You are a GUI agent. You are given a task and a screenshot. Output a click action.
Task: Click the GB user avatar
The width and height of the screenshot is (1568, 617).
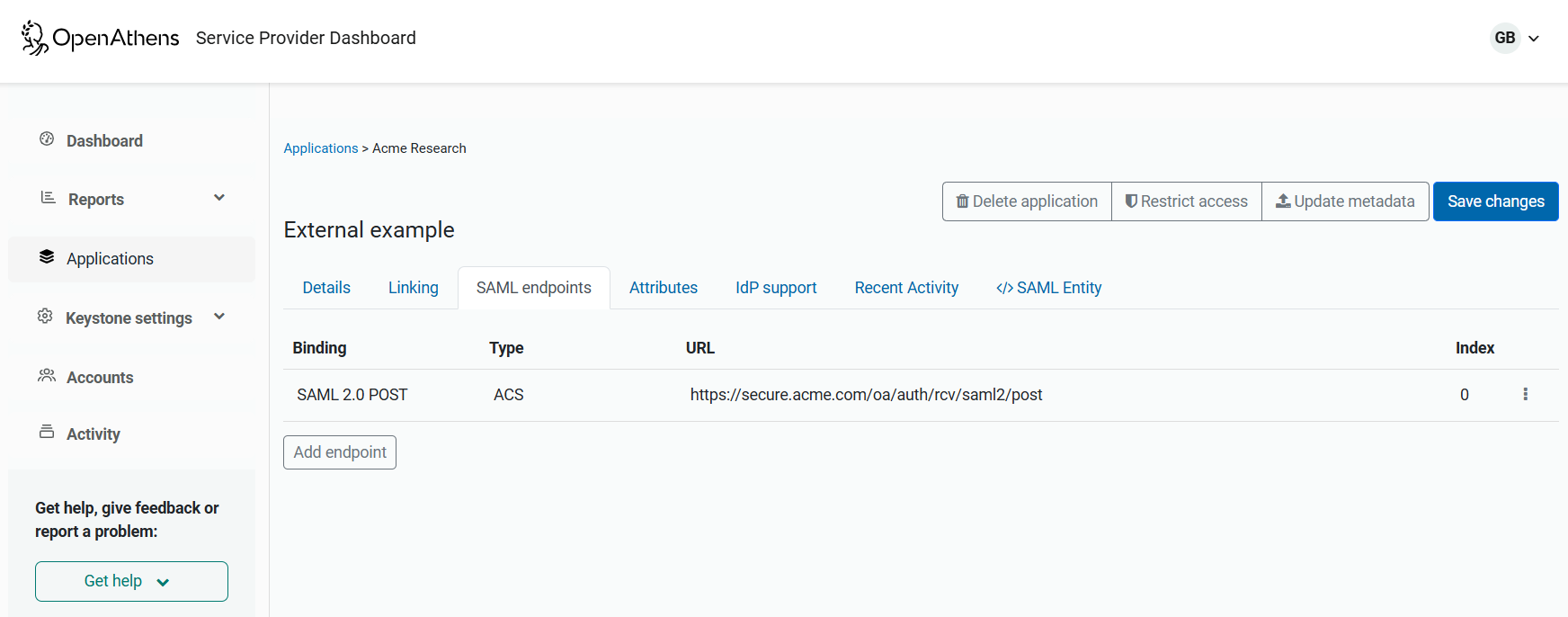[x=1505, y=38]
